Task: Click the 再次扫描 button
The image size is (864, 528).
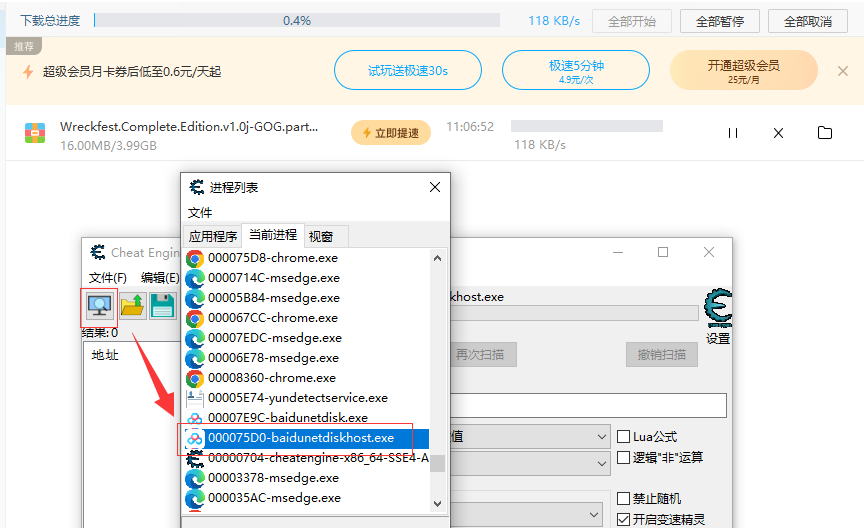Action: [483, 354]
